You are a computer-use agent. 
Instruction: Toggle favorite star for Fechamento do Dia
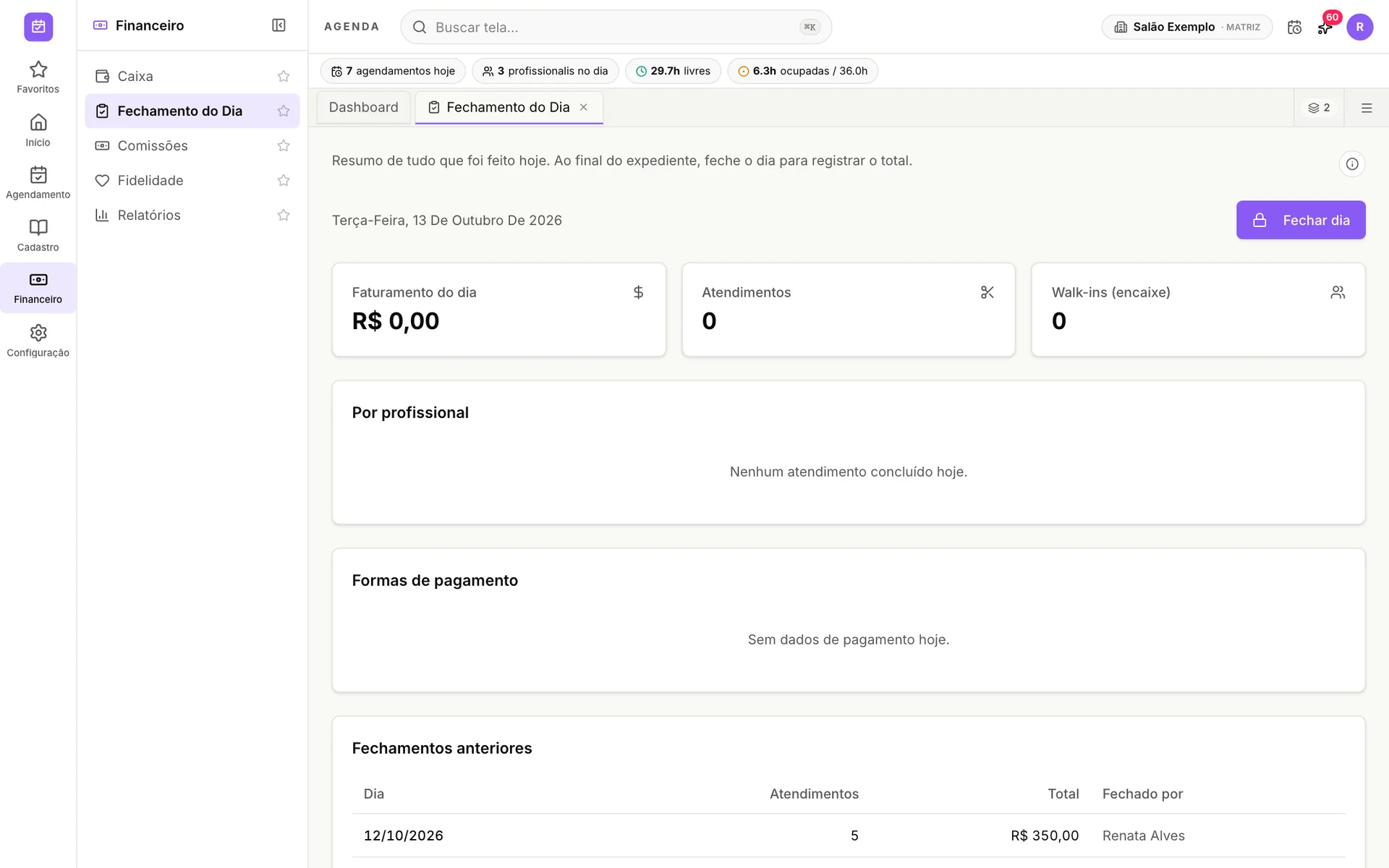tap(284, 111)
